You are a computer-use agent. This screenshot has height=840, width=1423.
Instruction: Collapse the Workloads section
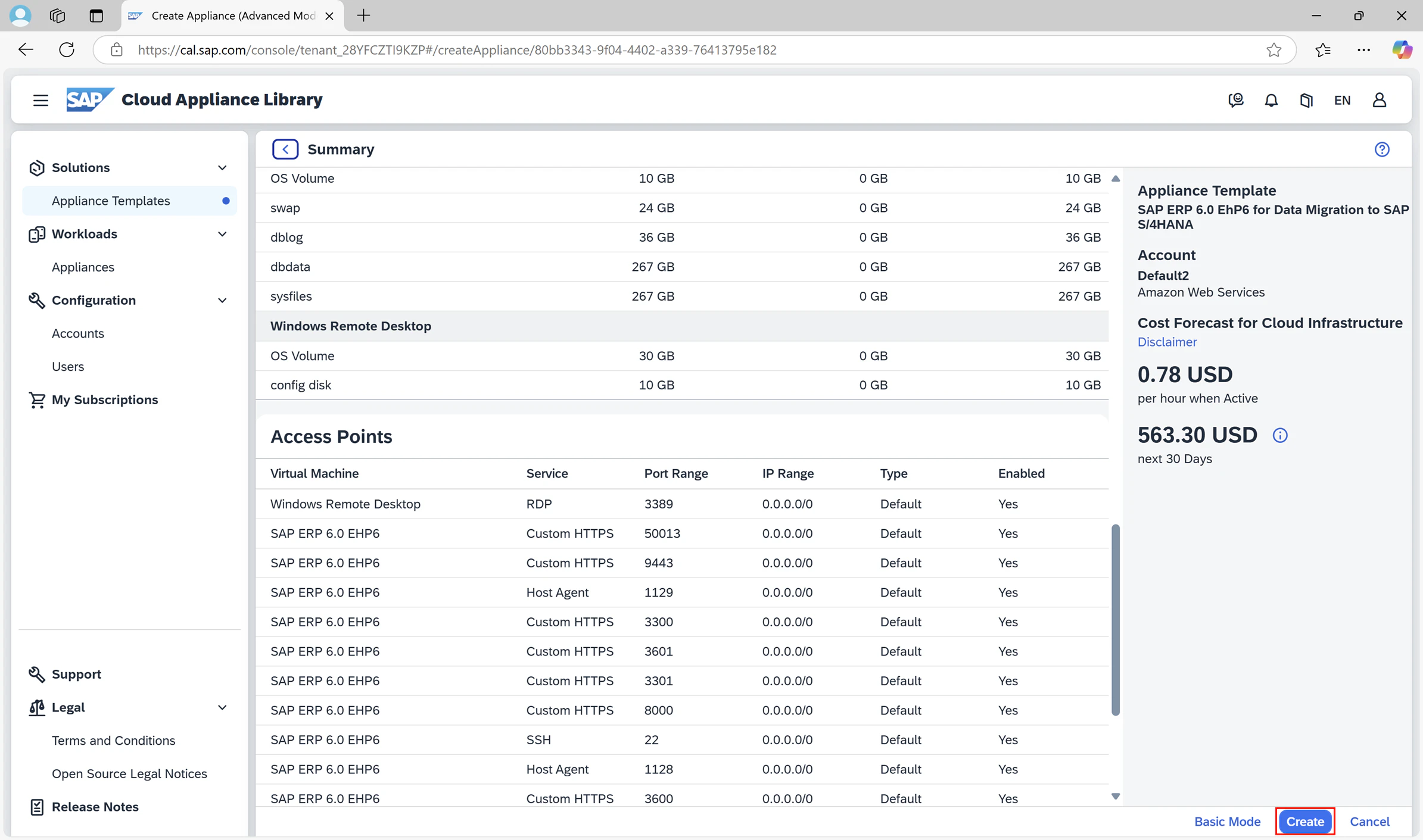coord(222,234)
